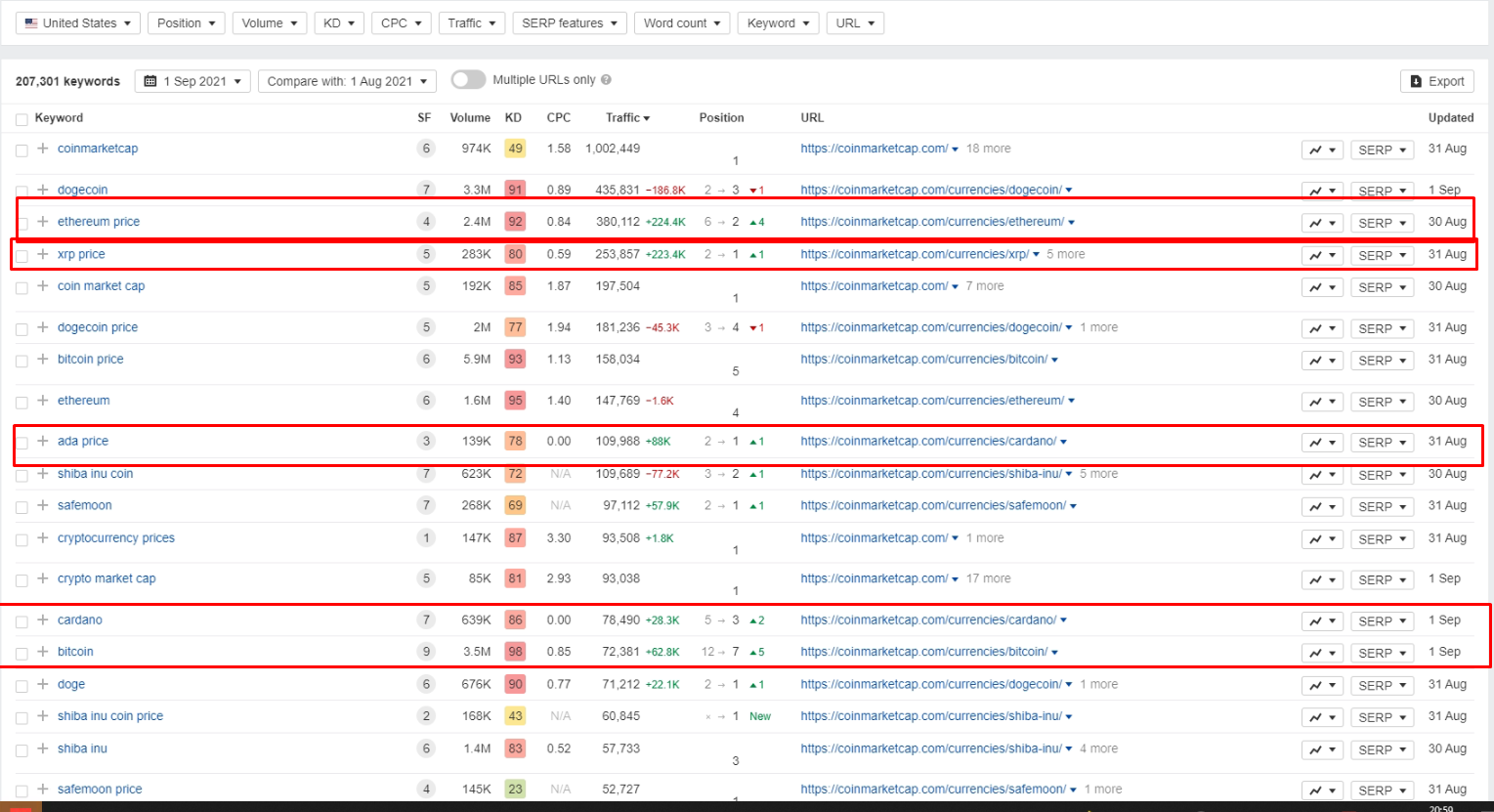
Task: Click the KD badge 98 for bitcoin
Action: (x=515, y=652)
